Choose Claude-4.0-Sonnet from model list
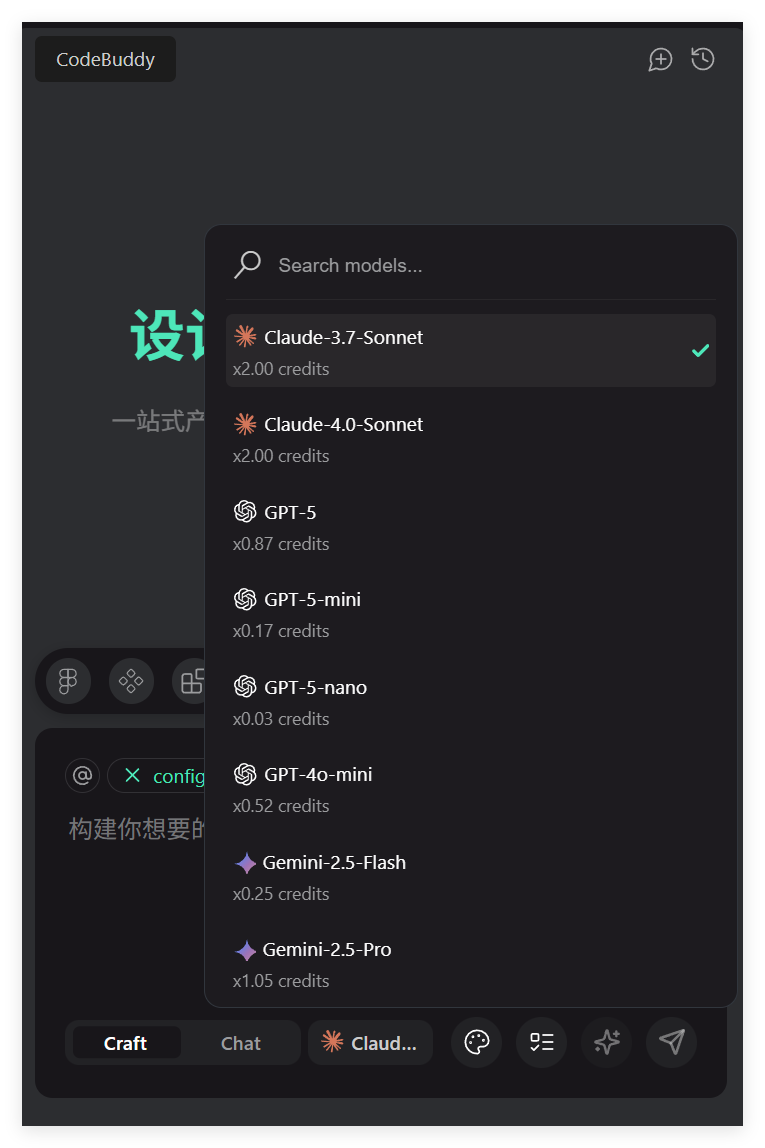Image resolution: width=765 pixels, height=1148 pixels. (470, 438)
